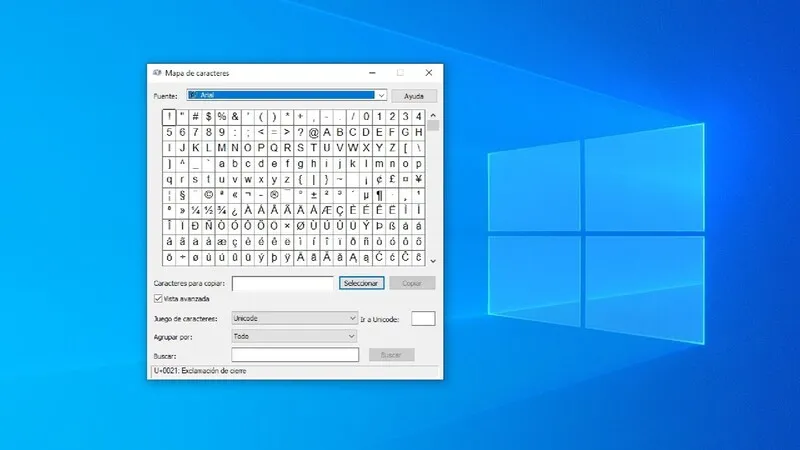Image resolution: width=800 pixels, height=450 pixels.
Task: Select the ¼ one-quarter fraction cell
Action: tap(195, 210)
